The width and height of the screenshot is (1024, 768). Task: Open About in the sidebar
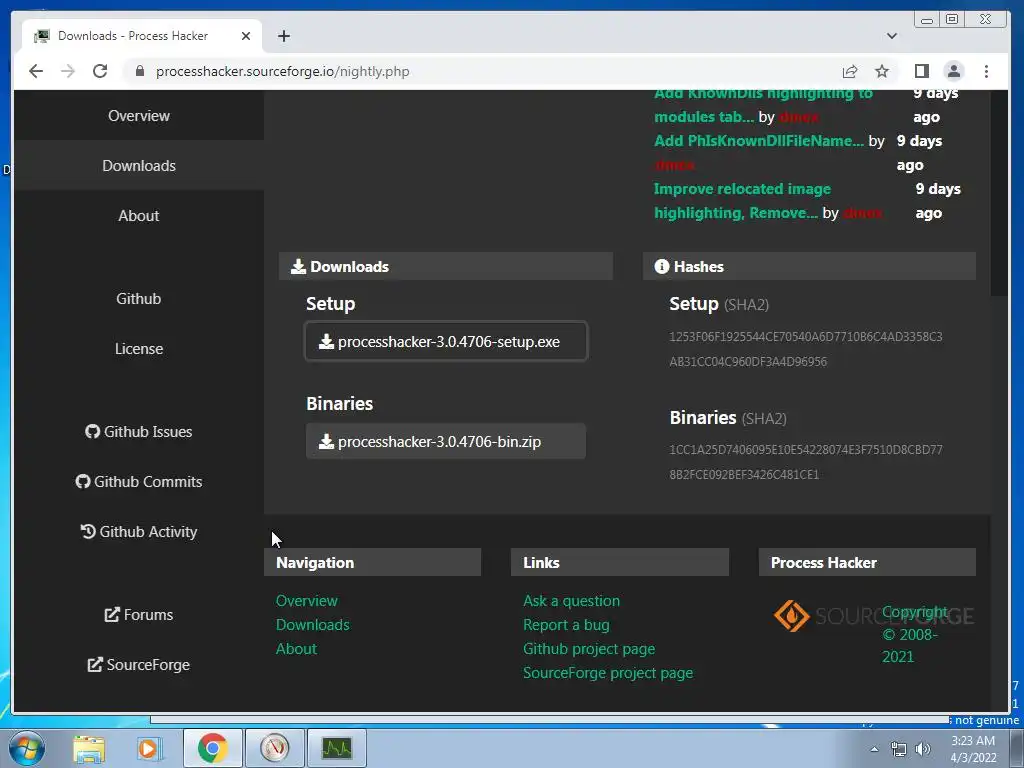pos(138,216)
